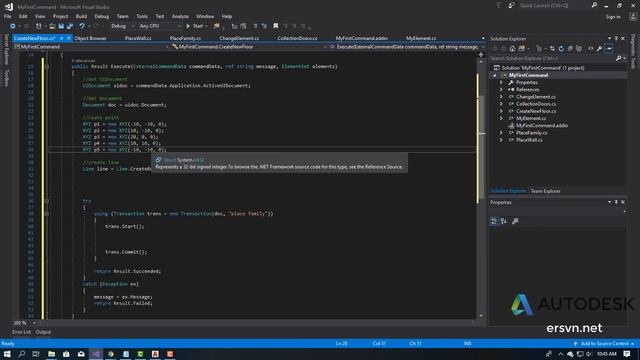Click the Property Pages wrench in Properties panel
This screenshot has height=360, width=640.
(x=515, y=221)
